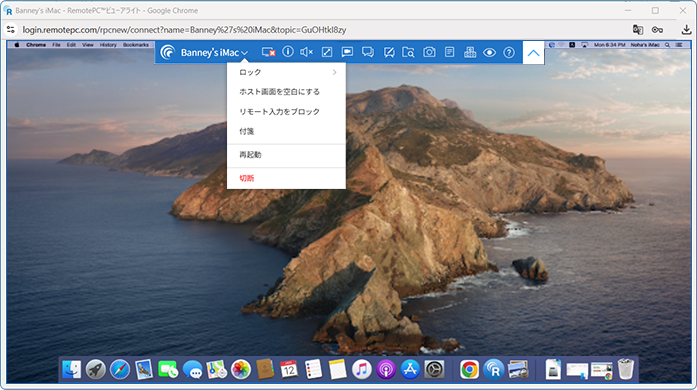The width and height of the screenshot is (697, 390).
Task: Open the remote Bookmarks menu
Action: [x=136, y=45]
